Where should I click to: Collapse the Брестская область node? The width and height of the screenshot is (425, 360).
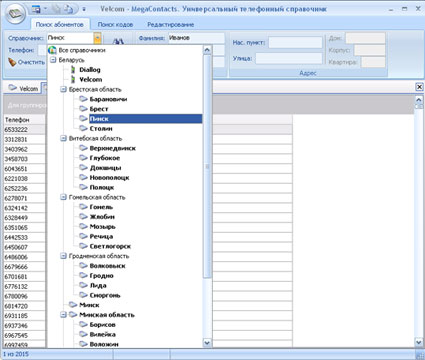[x=63, y=89]
